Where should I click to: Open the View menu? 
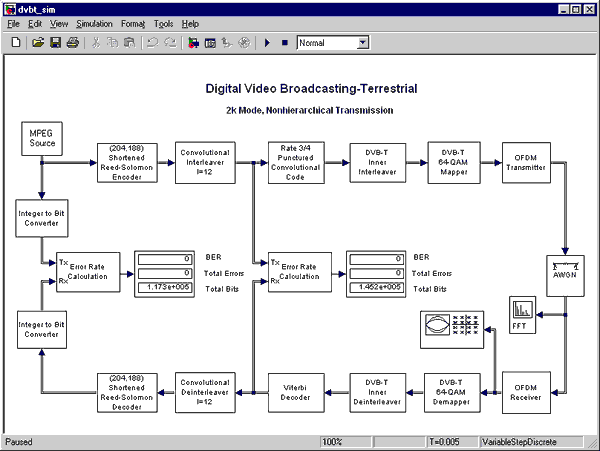(59, 24)
